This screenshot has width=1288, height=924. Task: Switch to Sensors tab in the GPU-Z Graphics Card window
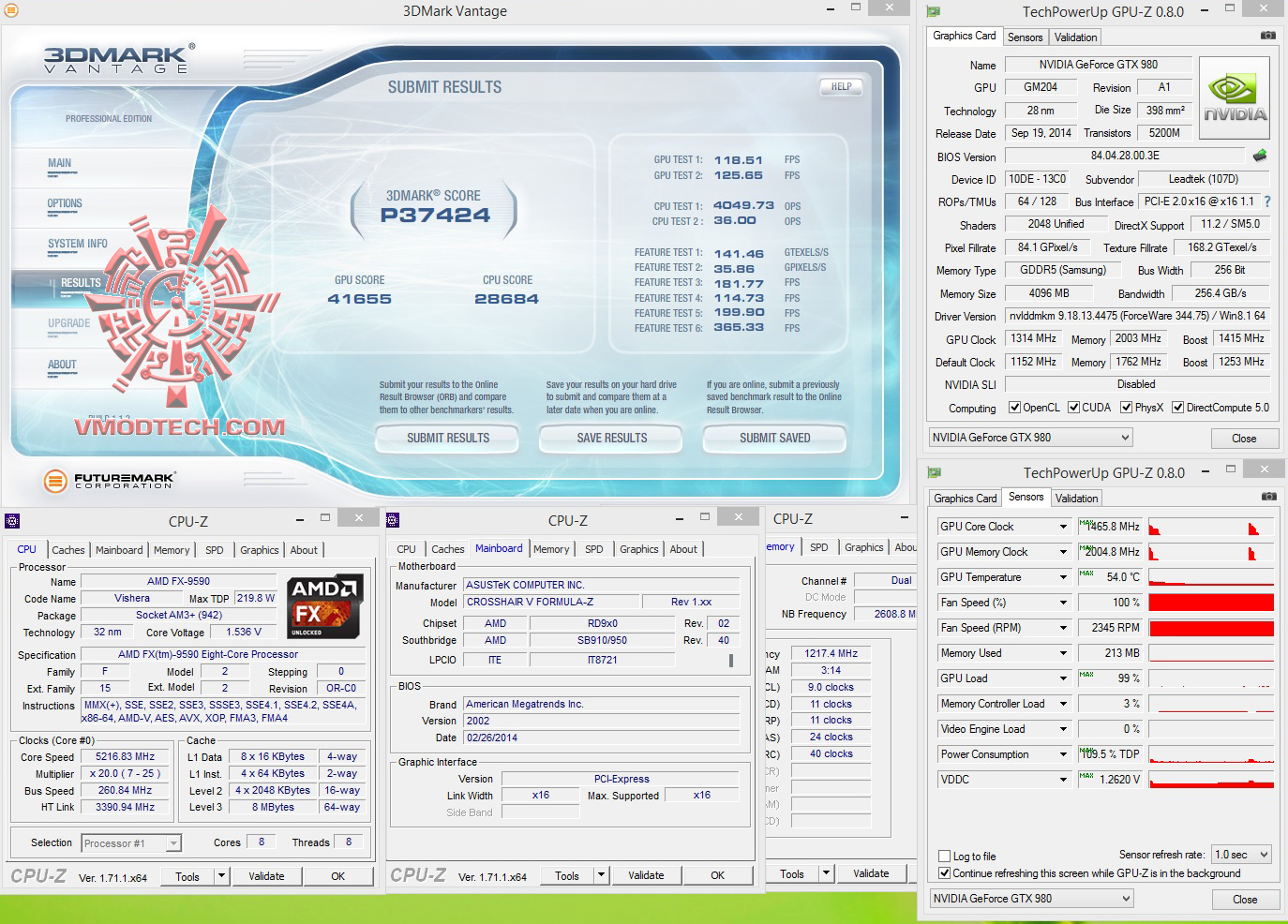pyautogui.click(x=1025, y=37)
